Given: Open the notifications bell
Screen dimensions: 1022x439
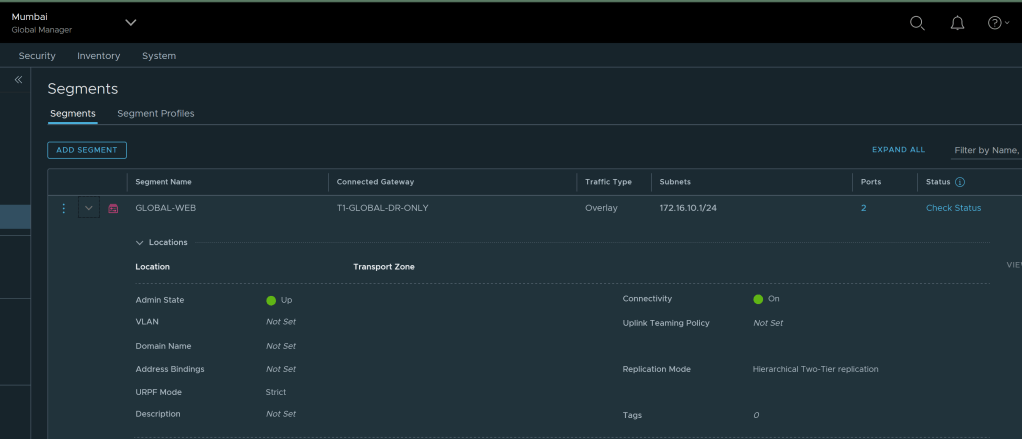Looking at the screenshot, I should pos(957,23).
